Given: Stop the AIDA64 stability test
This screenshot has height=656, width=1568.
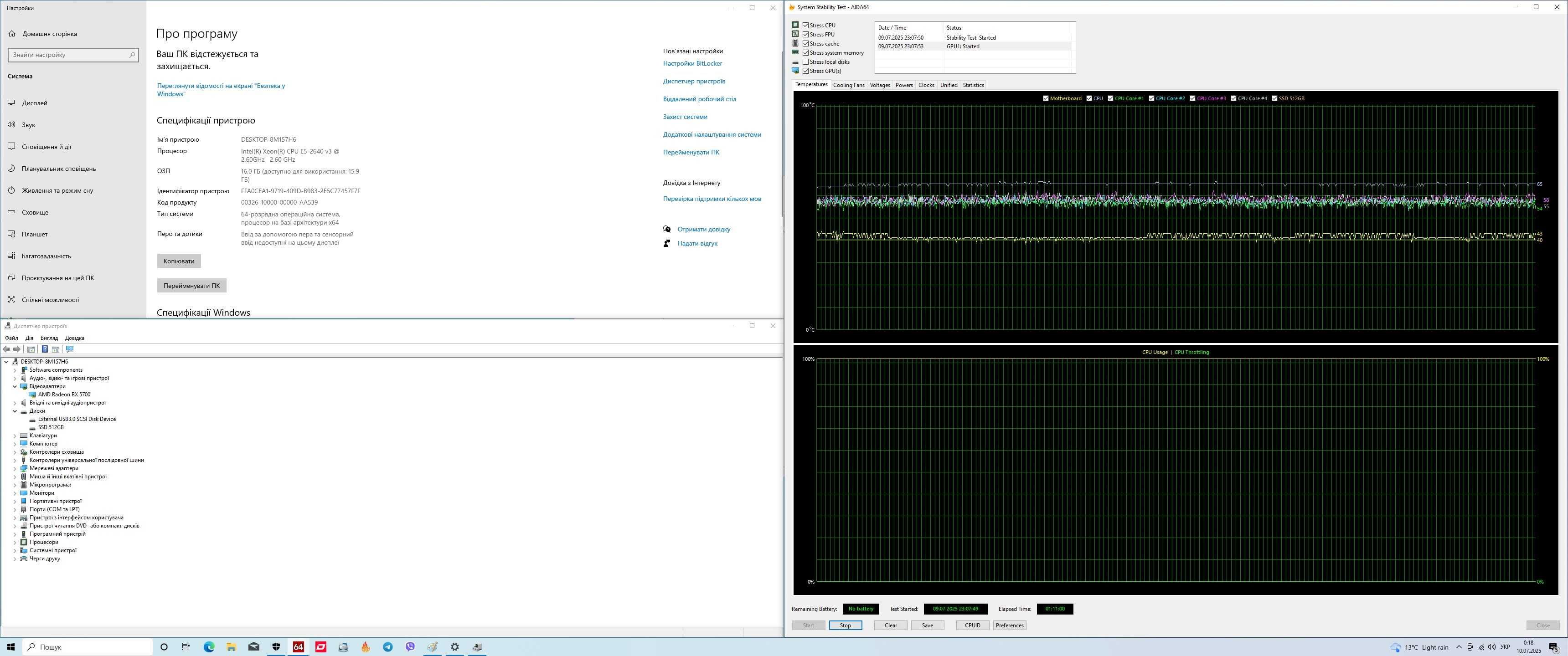Looking at the screenshot, I should [x=846, y=625].
